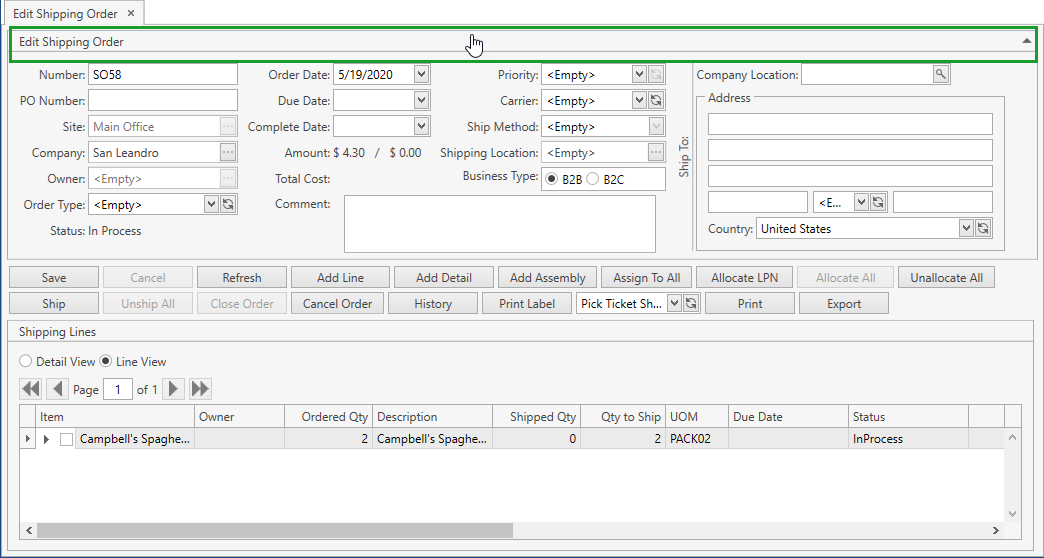The width and height of the screenshot is (1044, 558).
Task: Click the Add Line button
Action: click(340, 278)
